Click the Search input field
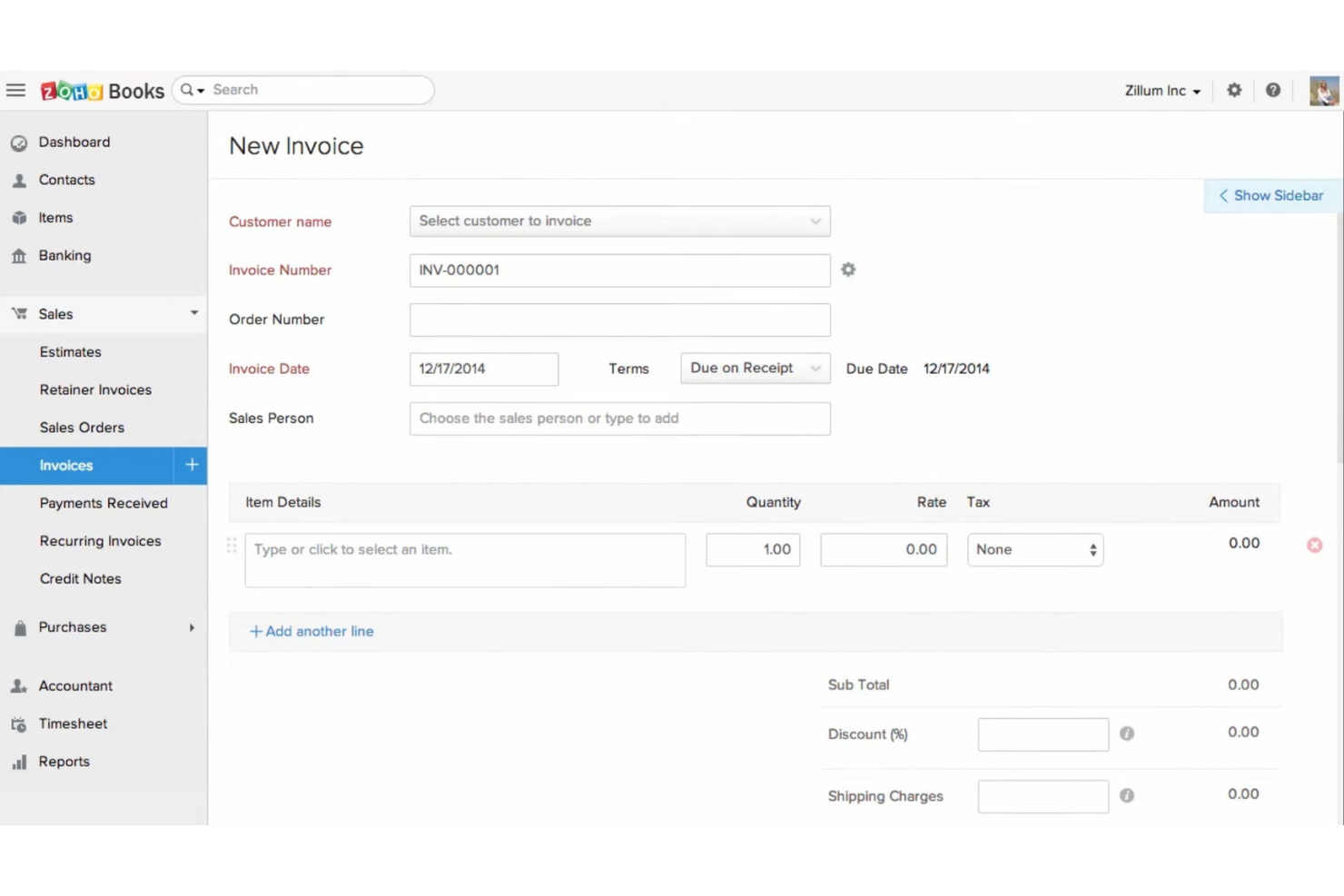 click(318, 90)
